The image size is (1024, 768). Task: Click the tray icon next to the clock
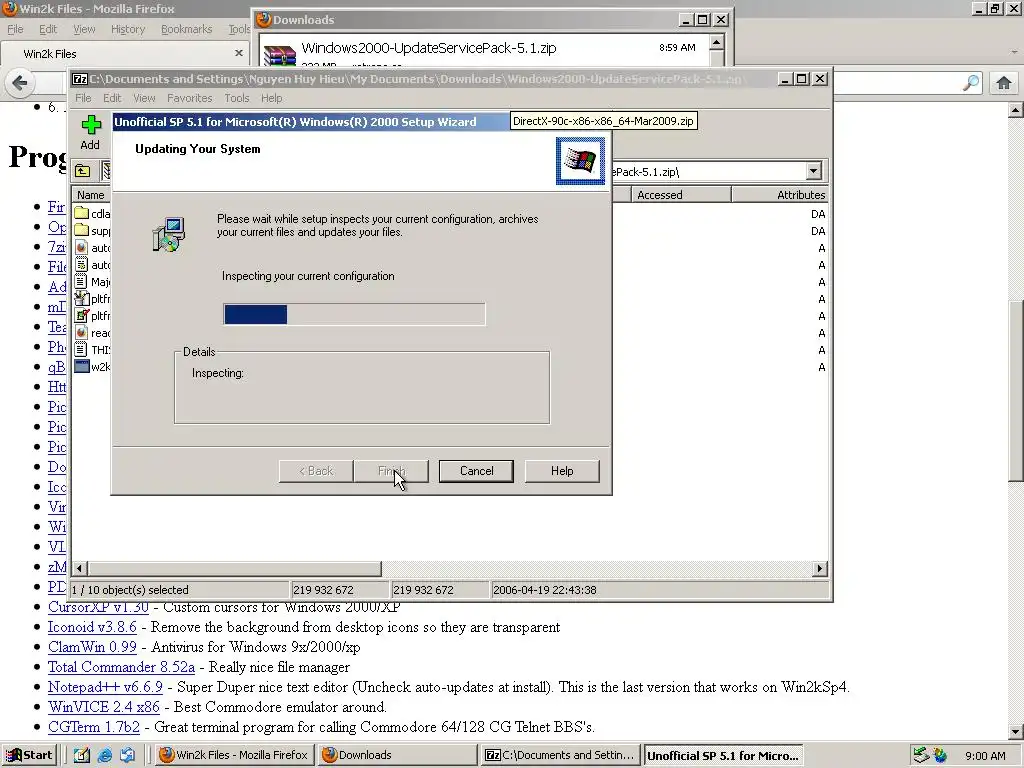pyautogui.click(x=940, y=755)
